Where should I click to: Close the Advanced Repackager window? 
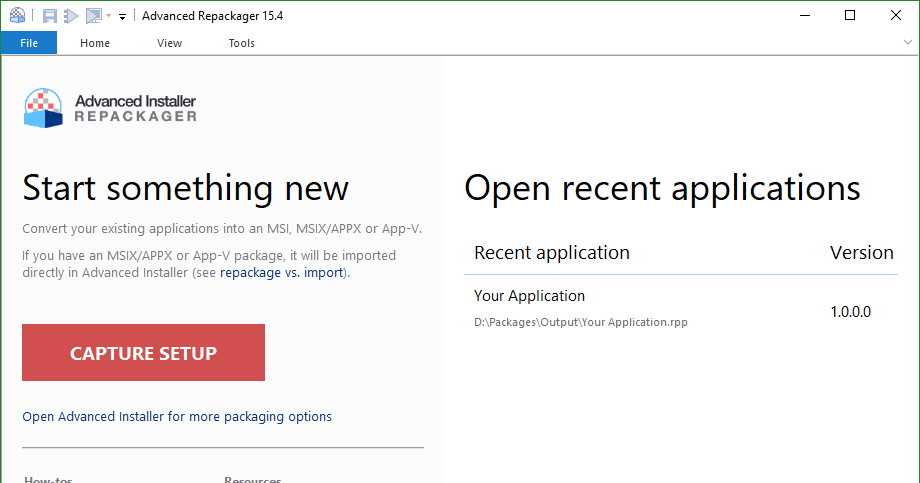point(895,15)
